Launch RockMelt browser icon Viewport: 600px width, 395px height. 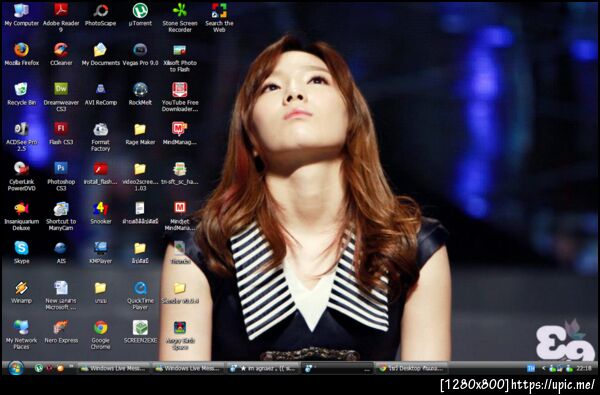click(x=140, y=94)
